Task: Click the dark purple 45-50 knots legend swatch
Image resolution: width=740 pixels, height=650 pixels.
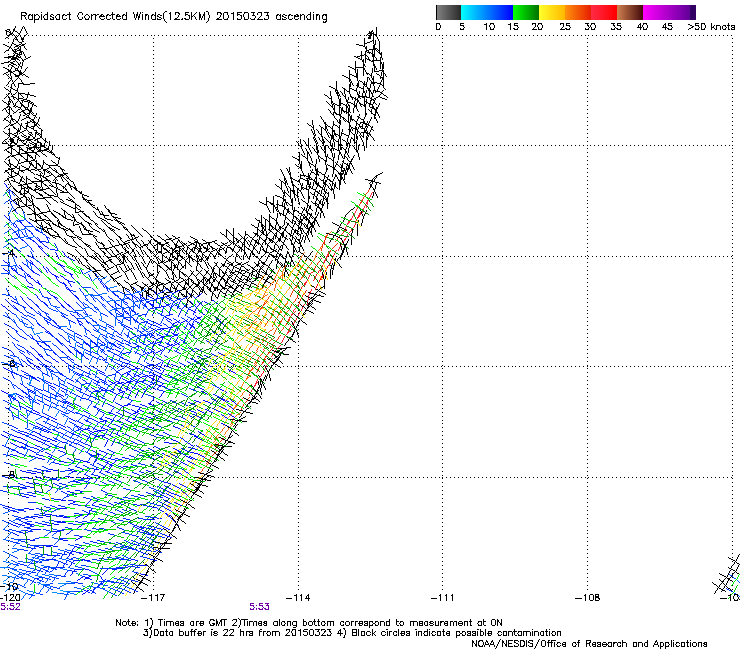Action: [682, 12]
